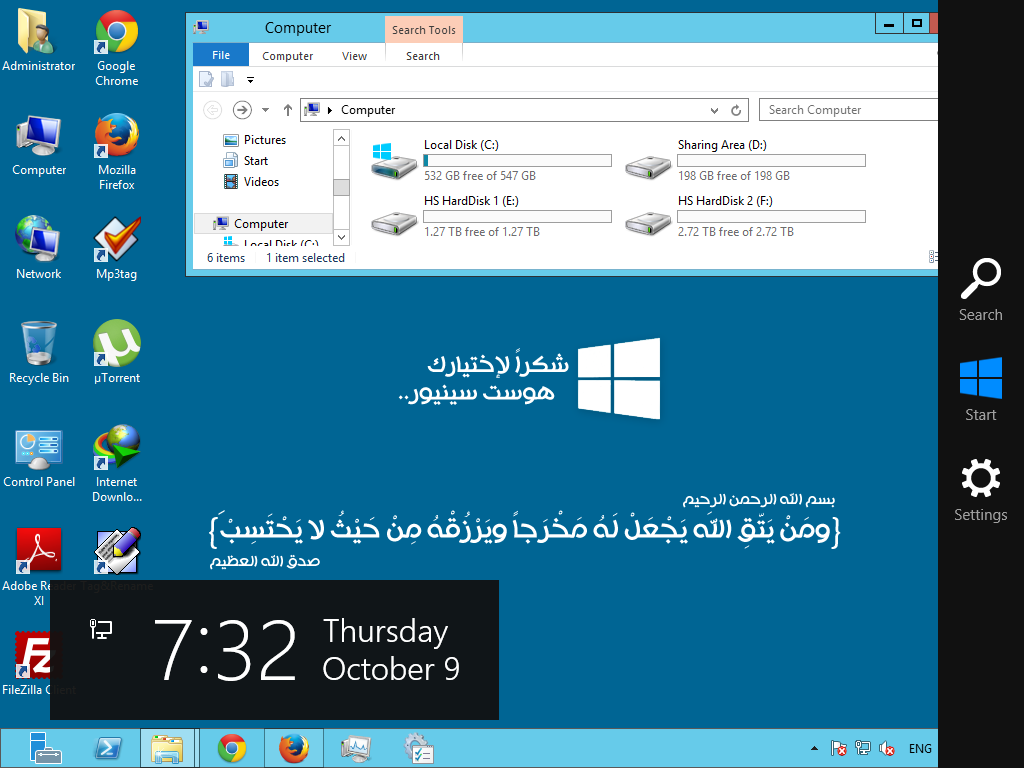The height and width of the screenshot is (768, 1024).
Task: Switch to the Computer ribbon tab
Action: point(287,56)
